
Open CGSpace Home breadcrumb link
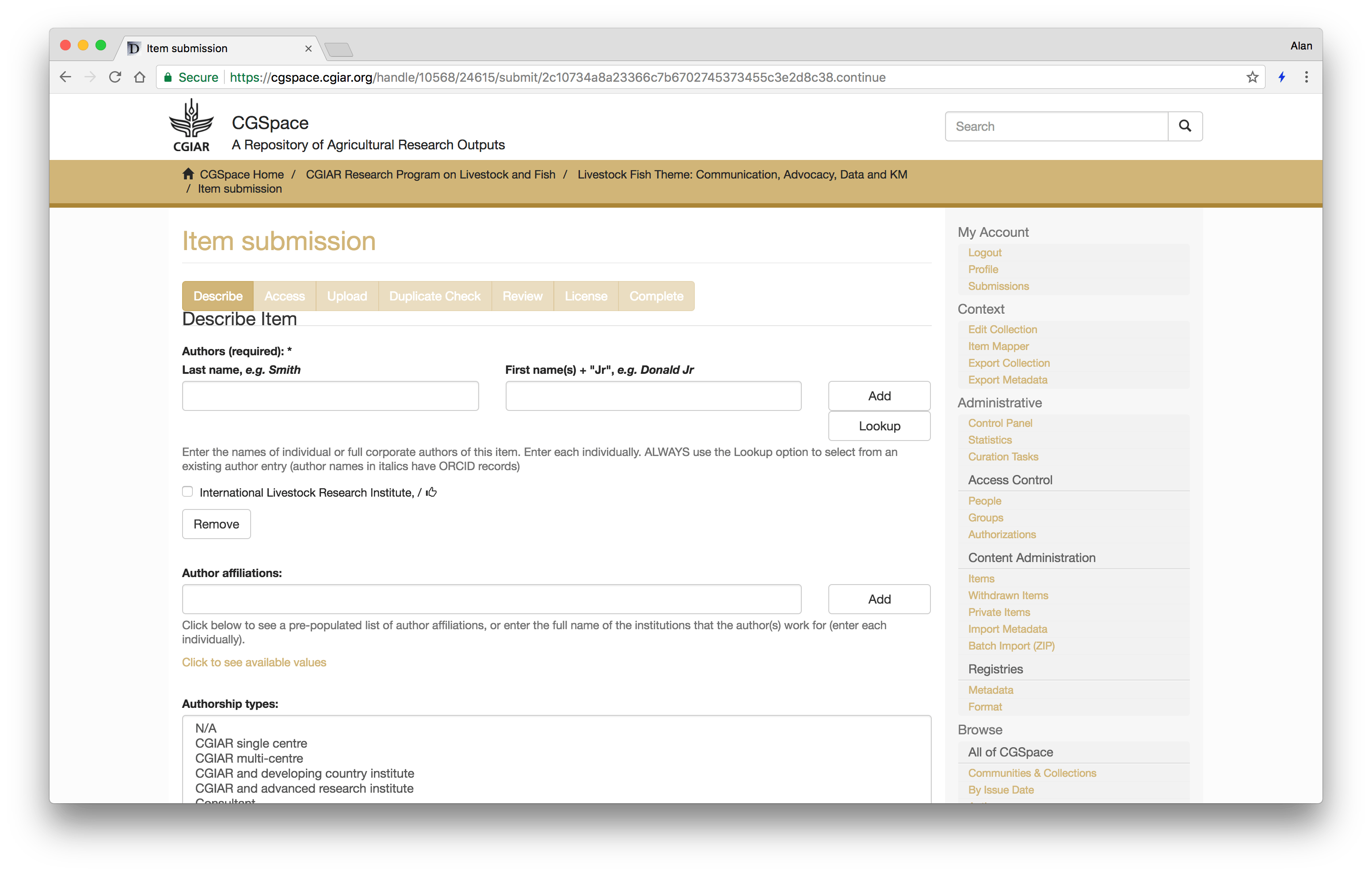pyautogui.click(x=242, y=175)
